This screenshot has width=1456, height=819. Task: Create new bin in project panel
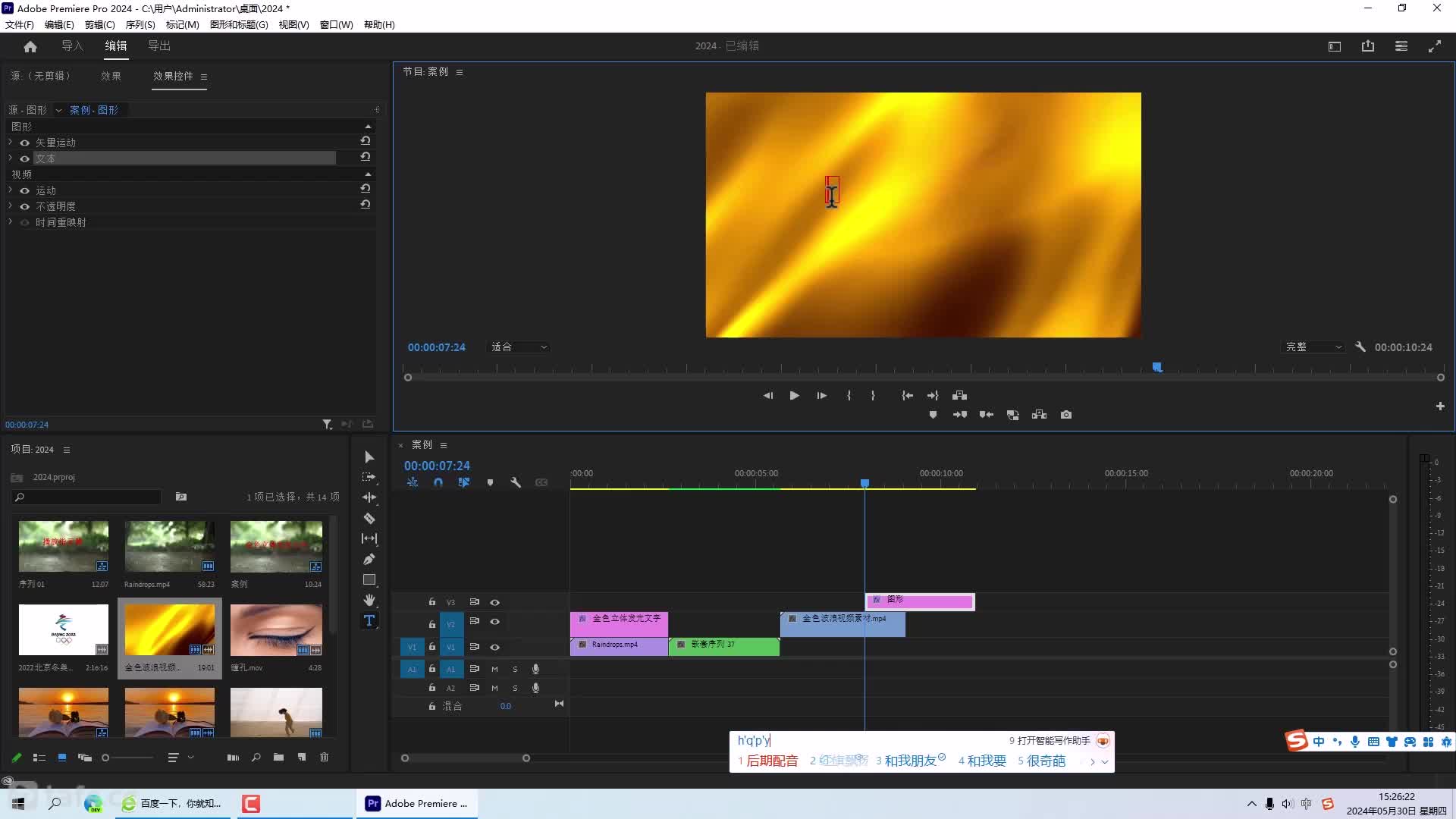(278, 757)
